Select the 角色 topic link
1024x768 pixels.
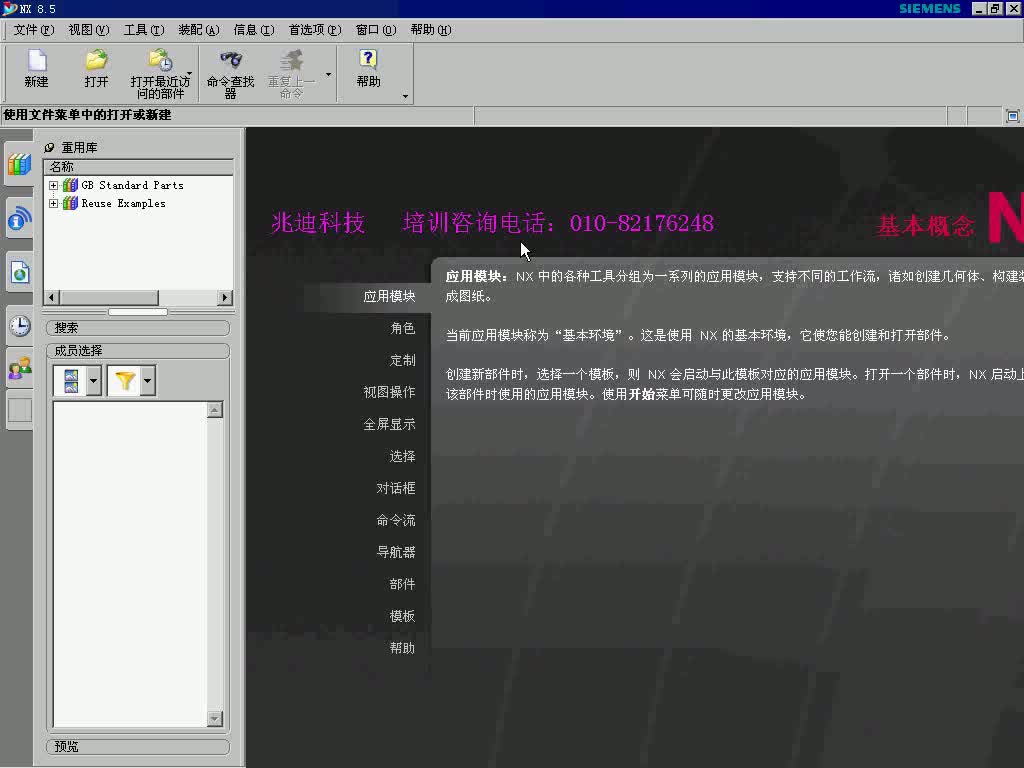click(402, 328)
